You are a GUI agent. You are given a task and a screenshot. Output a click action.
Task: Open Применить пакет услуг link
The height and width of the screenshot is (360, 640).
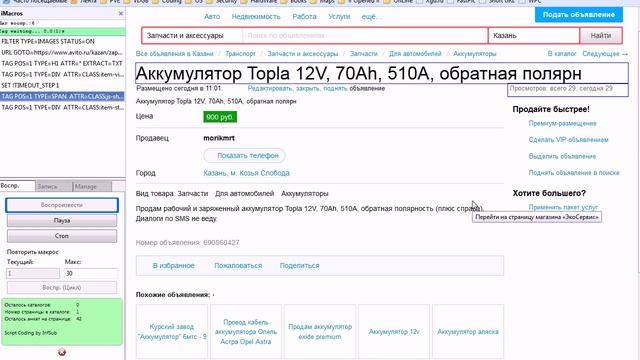(563, 207)
